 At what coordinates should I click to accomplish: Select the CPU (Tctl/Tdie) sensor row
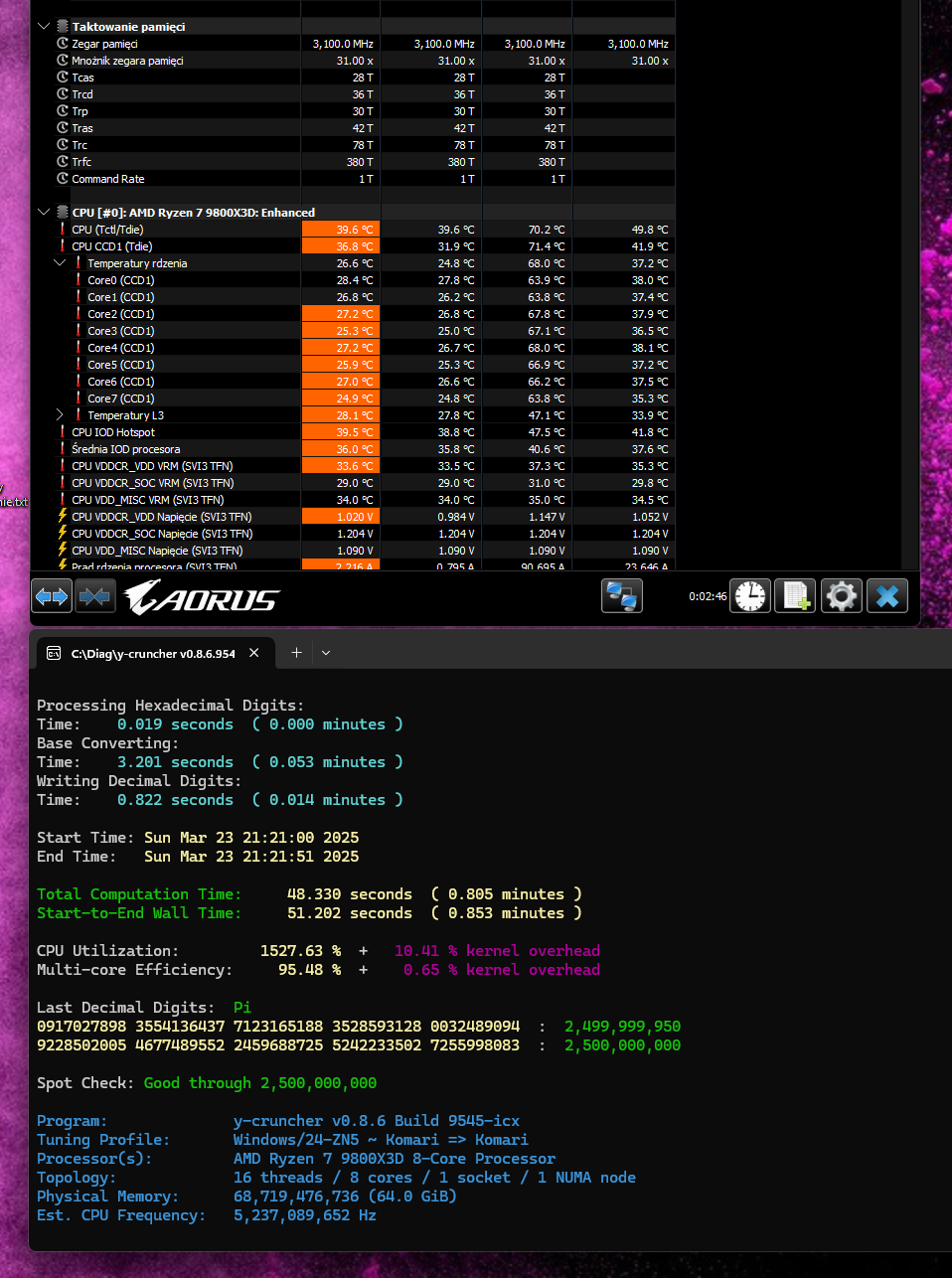click(107, 230)
